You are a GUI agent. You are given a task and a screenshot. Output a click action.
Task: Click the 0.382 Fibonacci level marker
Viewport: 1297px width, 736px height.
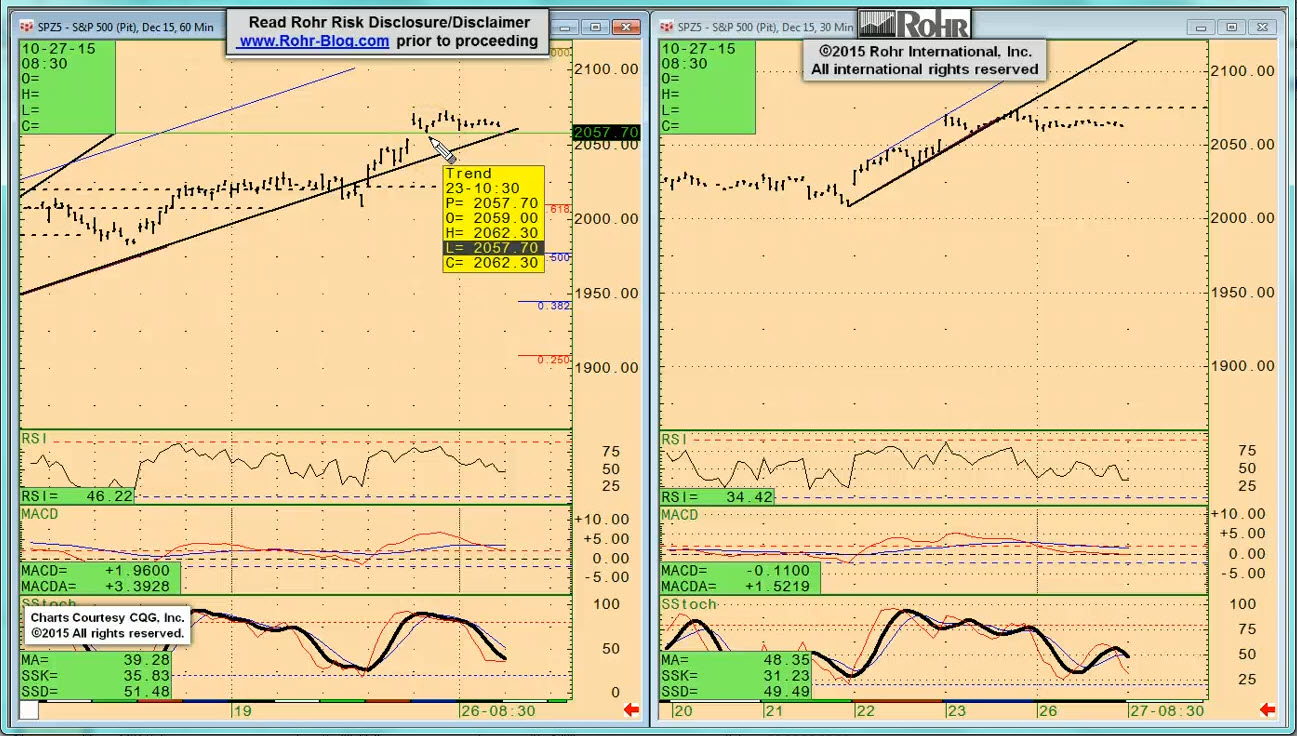553,305
